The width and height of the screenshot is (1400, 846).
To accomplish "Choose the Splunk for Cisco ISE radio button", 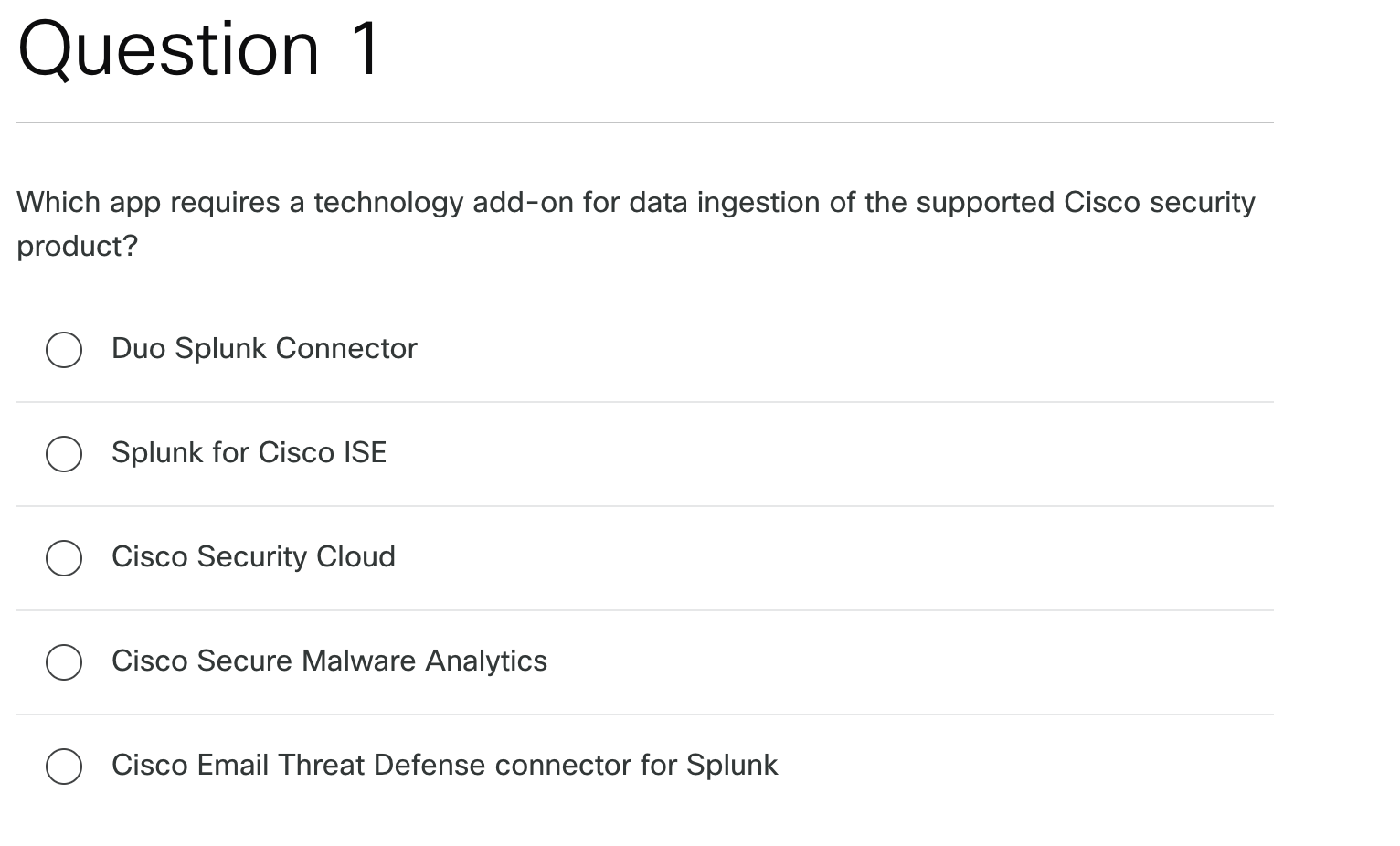I will pyautogui.click(x=64, y=453).
